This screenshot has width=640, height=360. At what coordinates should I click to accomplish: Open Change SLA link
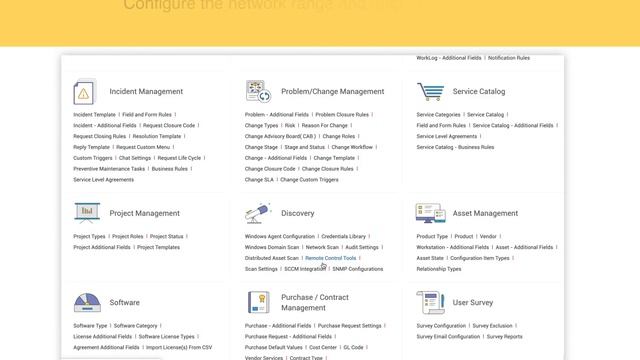coord(259,180)
